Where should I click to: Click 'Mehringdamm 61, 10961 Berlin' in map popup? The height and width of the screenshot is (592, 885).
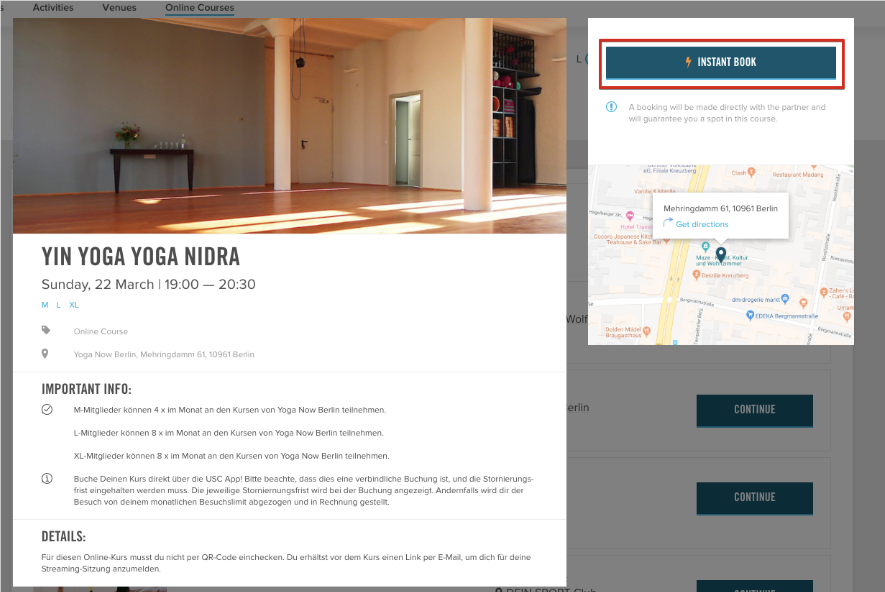point(720,208)
